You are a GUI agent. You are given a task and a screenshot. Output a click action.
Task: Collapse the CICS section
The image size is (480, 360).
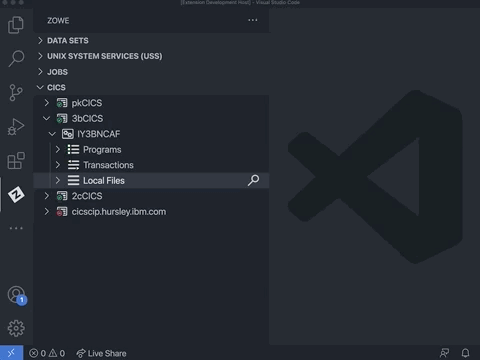coord(40,87)
